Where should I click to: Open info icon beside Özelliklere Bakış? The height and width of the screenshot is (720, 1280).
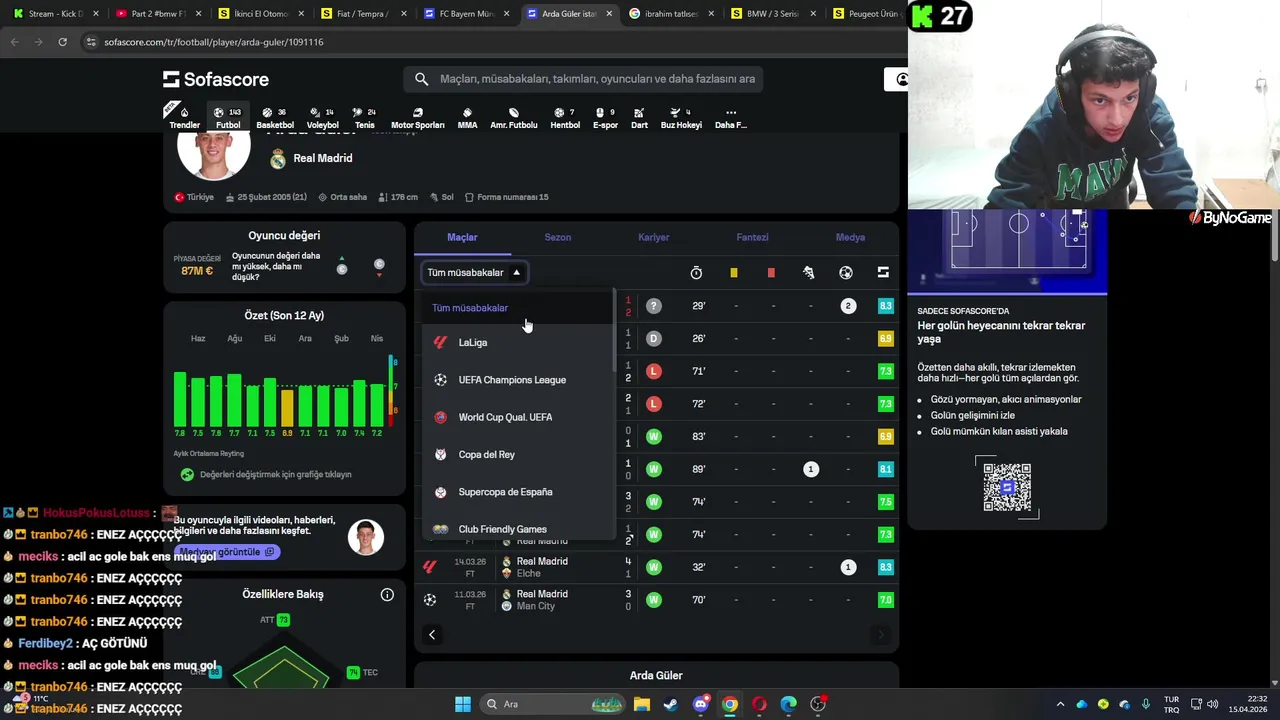(x=387, y=595)
